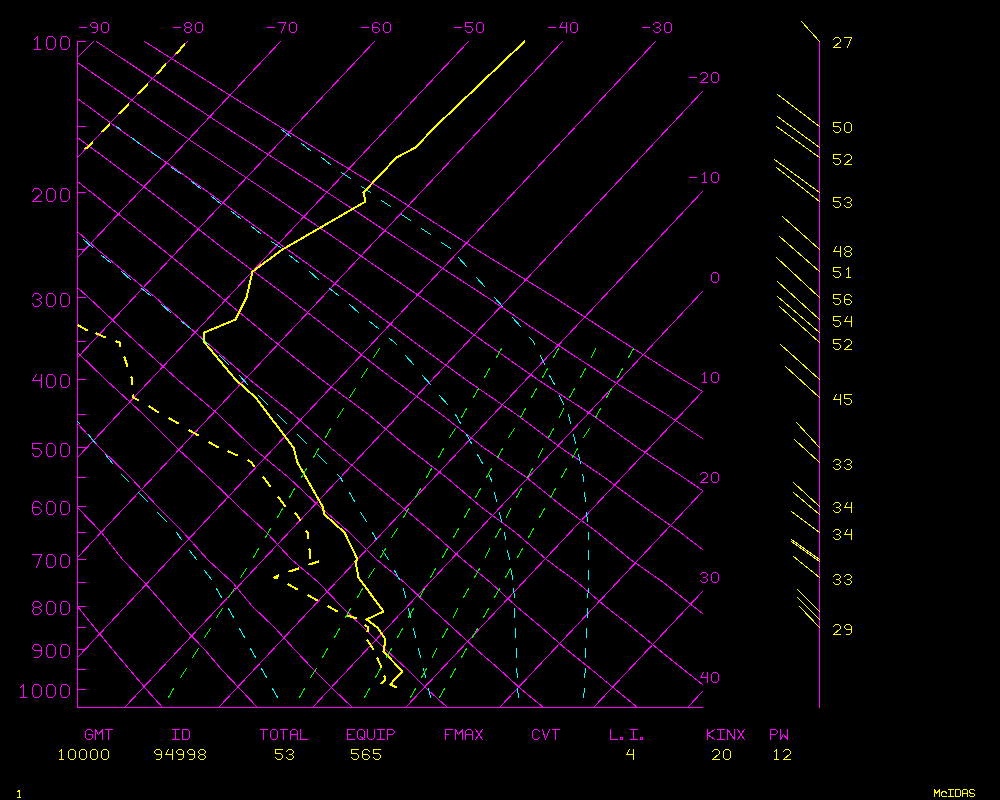Click the KINX header label
Screen dimensions: 1000x800
click(x=726, y=735)
